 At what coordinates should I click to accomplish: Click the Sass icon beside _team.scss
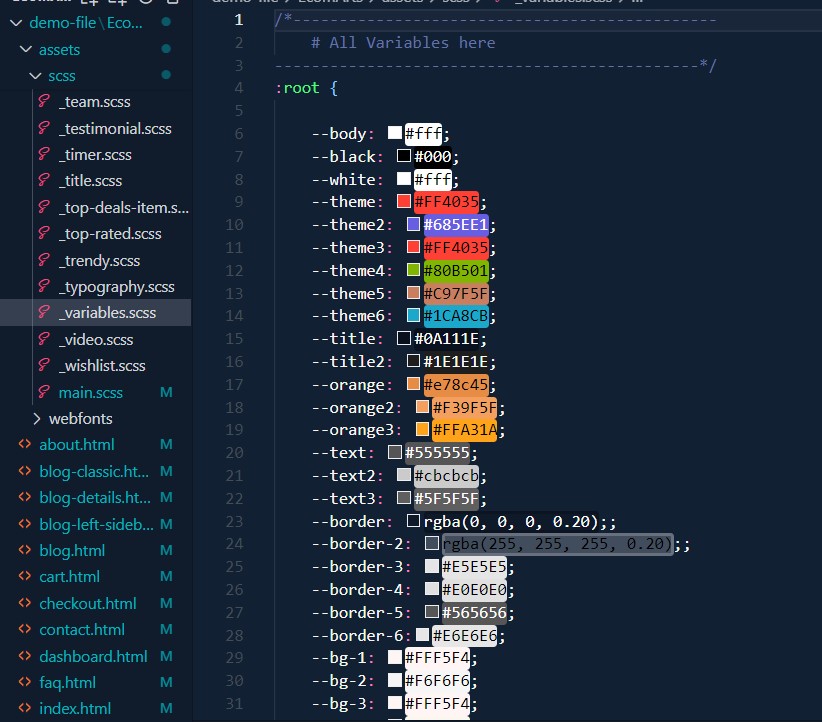[x=43, y=102]
